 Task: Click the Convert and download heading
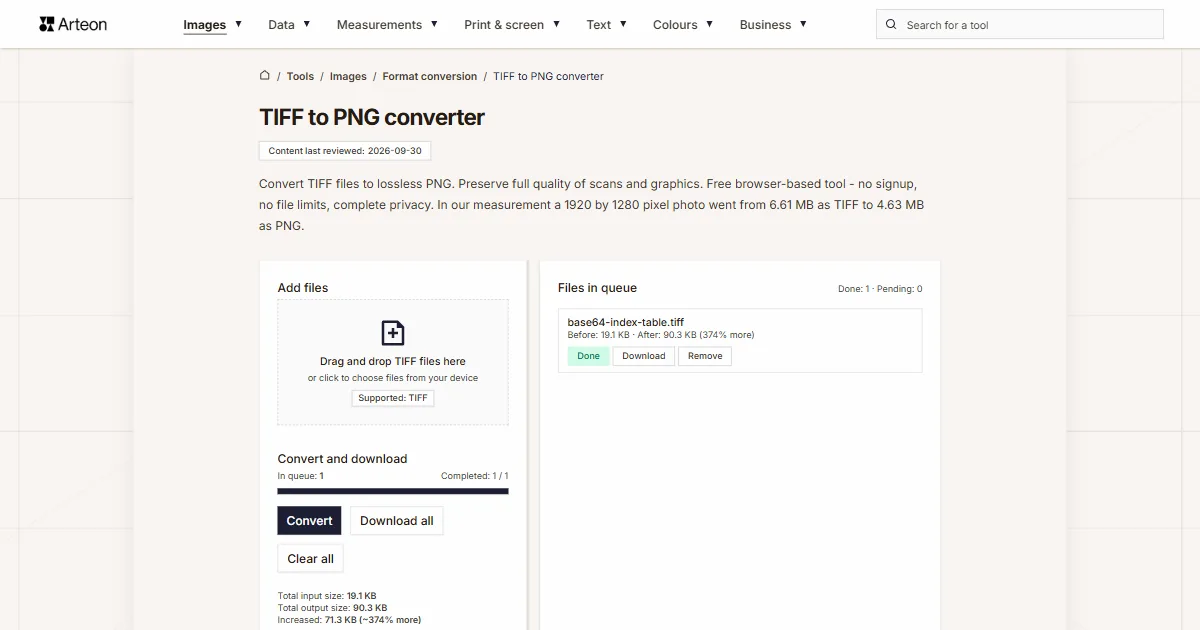342,459
